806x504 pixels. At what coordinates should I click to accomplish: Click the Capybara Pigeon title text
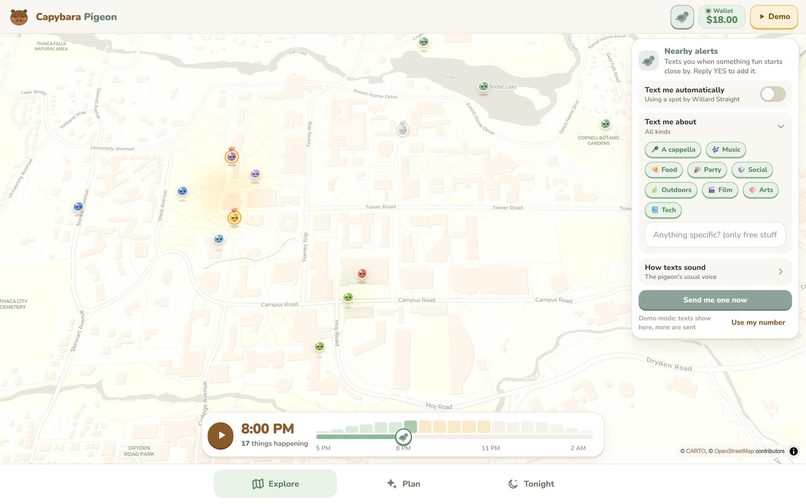coord(76,17)
